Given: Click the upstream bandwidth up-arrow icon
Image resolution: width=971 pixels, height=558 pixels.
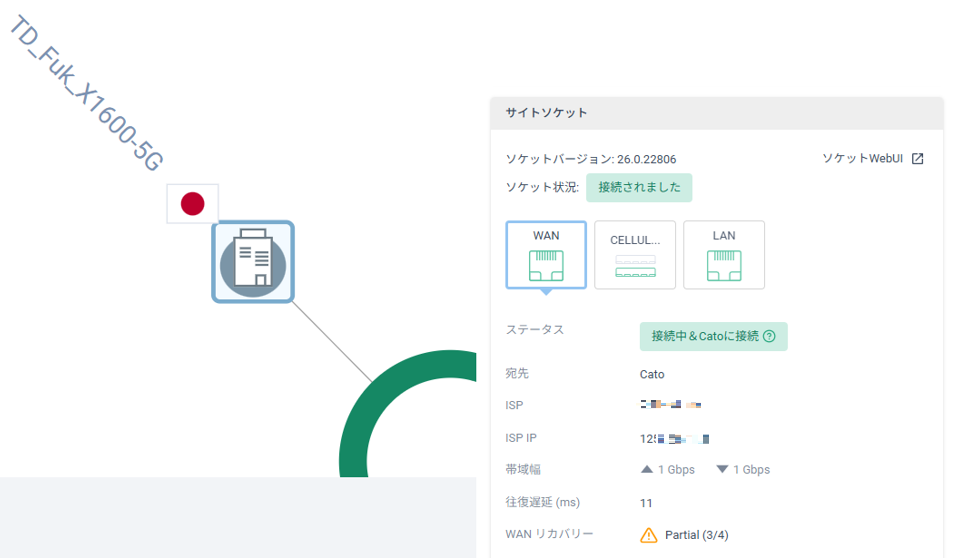Looking at the screenshot, I should [647, 469].
